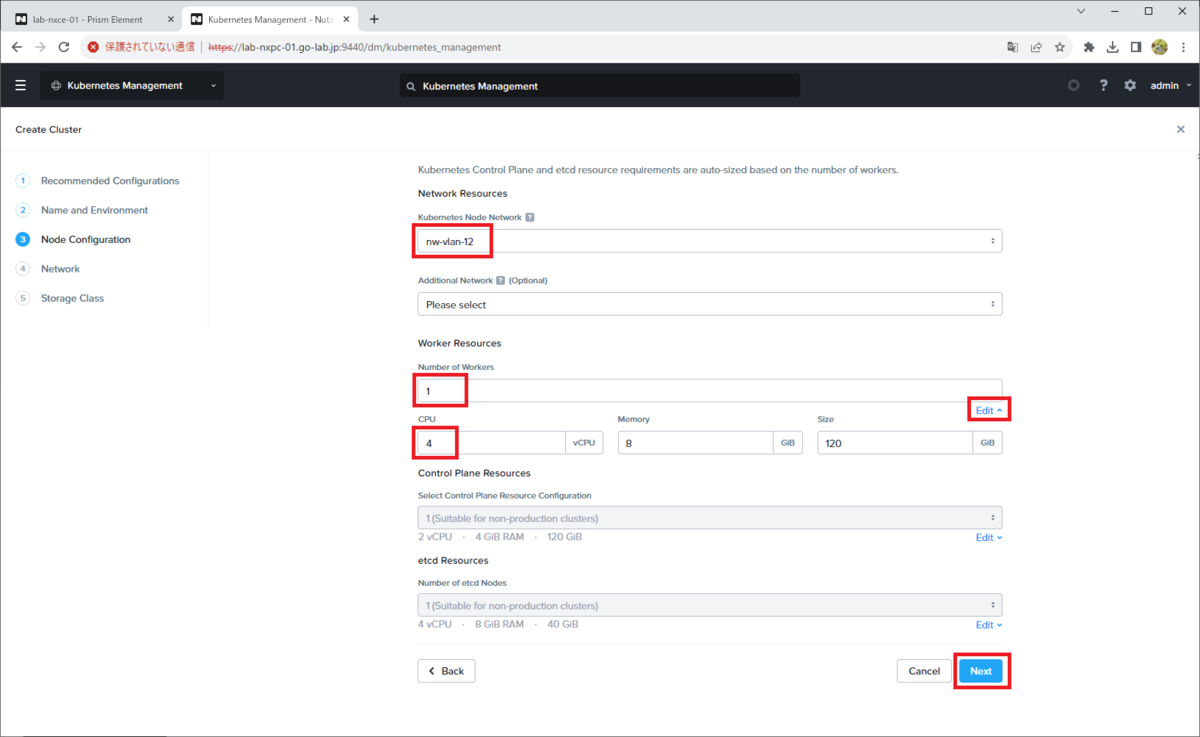The image size is (1200, 737).
Task: Select Node Configuration step
Action: 85,240
